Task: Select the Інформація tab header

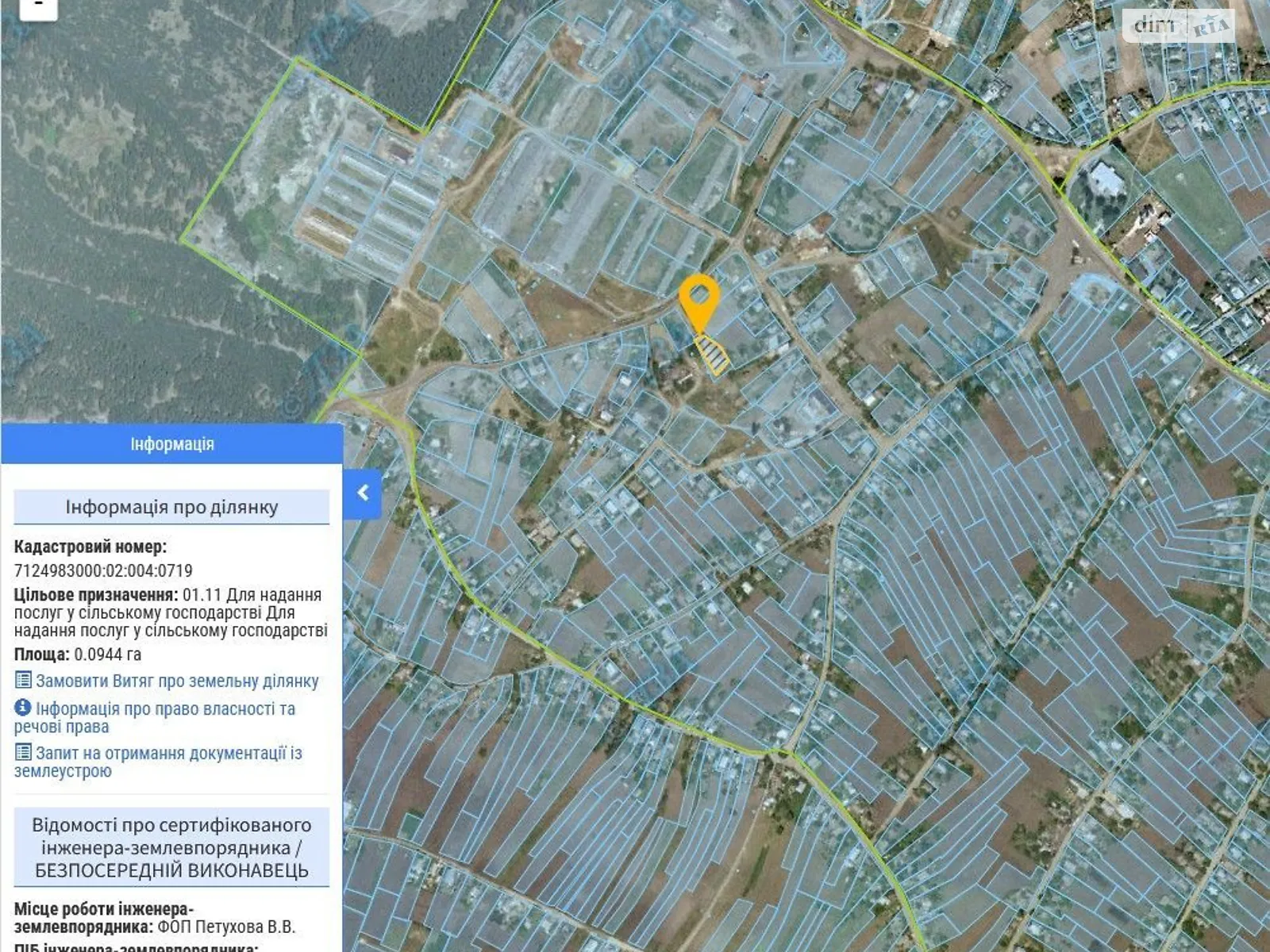Action: click(171, 444)
